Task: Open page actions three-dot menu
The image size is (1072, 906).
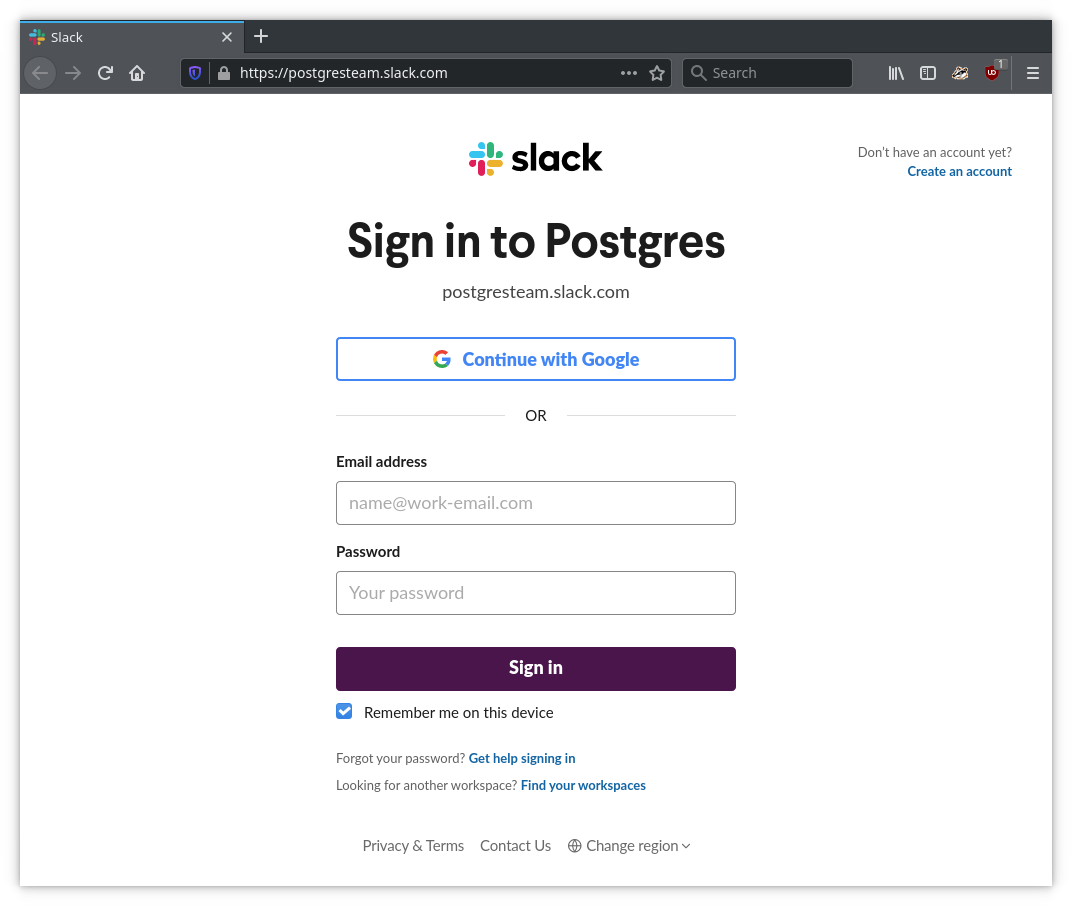Action: [x=629, y=73]
